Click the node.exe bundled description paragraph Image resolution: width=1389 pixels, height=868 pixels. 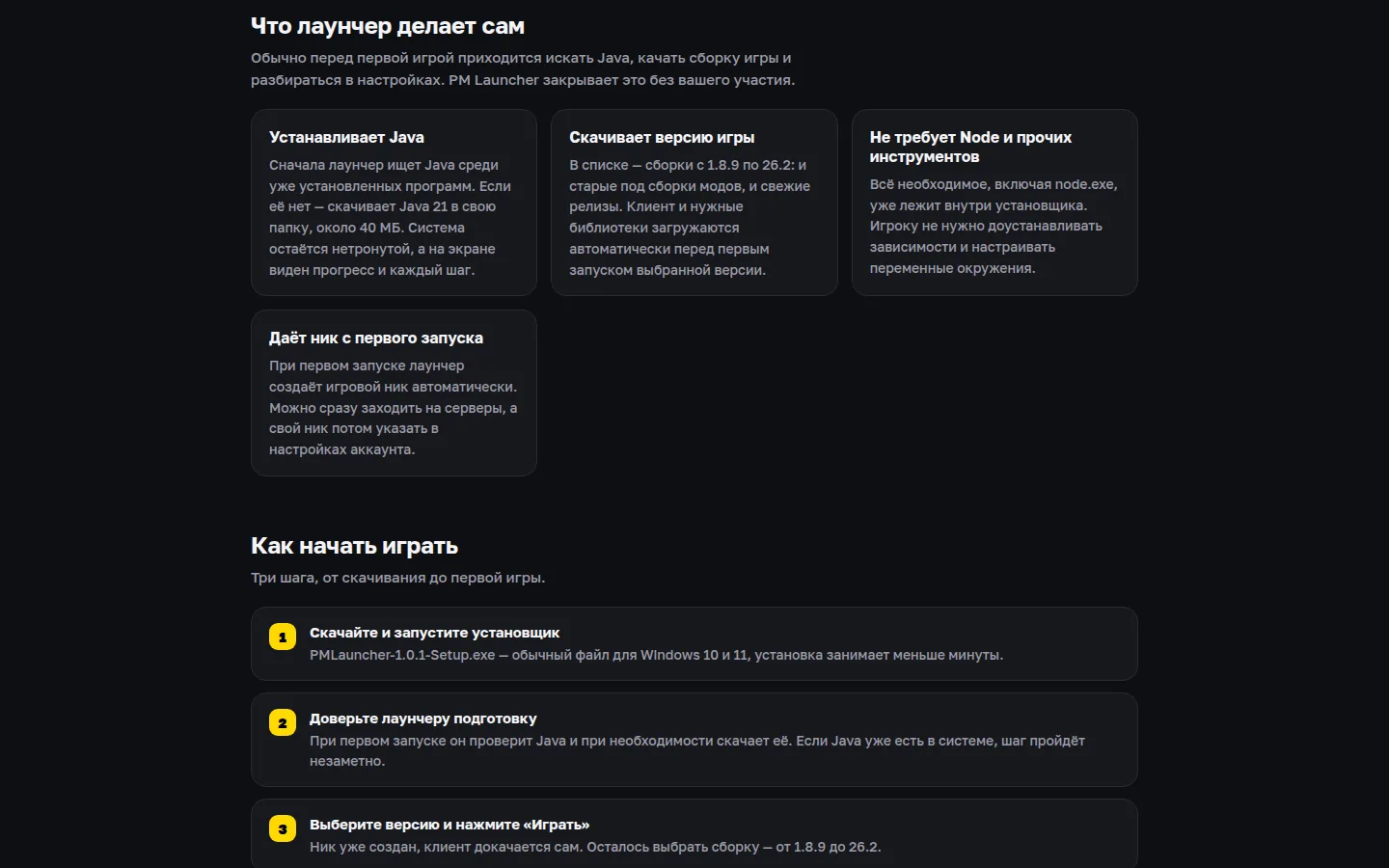click(x=994, y=226)
